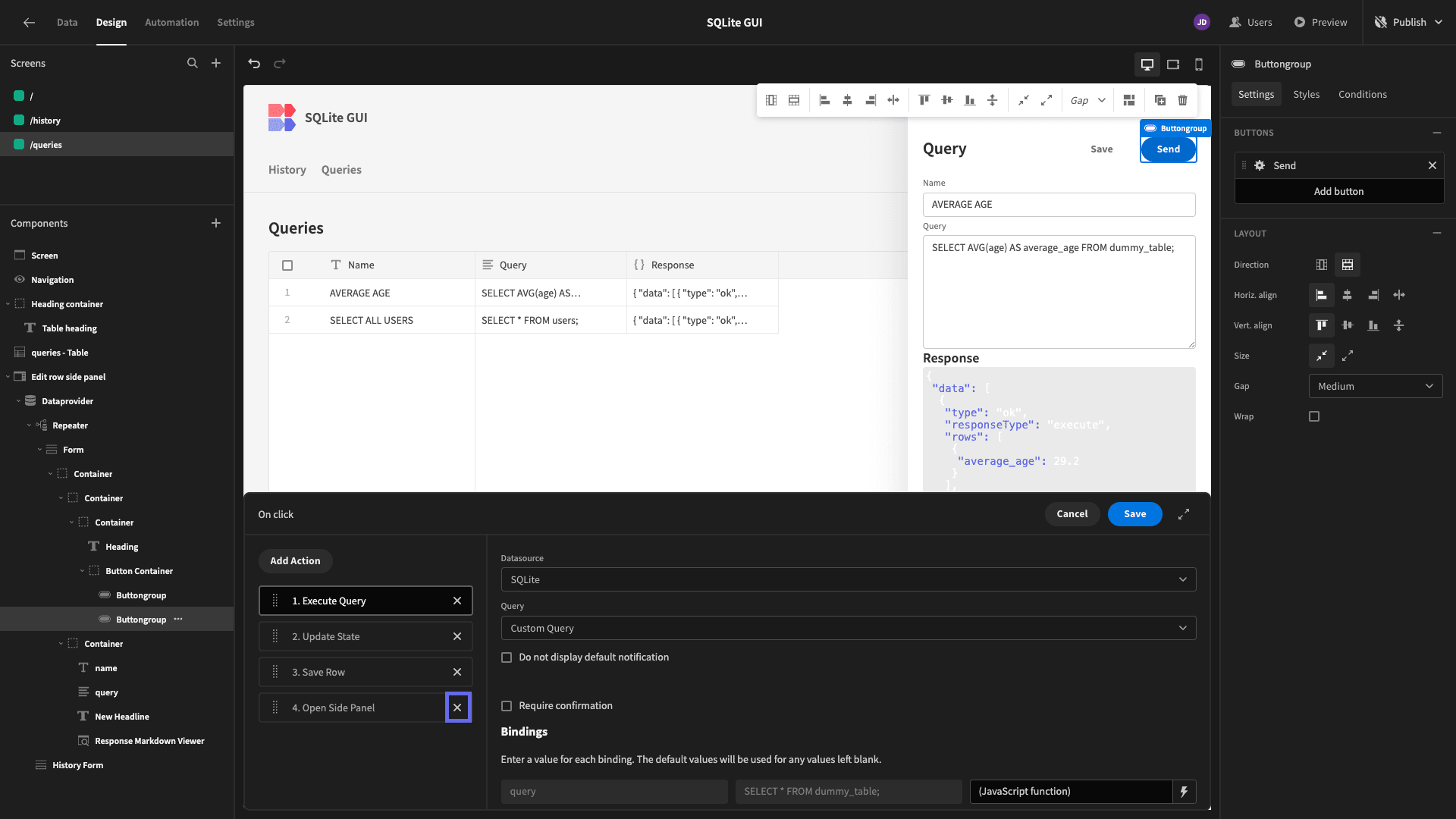The image size is (1456, 819).
Task: Click Add button in Buttons section
Action: [x=1339, y=191]
